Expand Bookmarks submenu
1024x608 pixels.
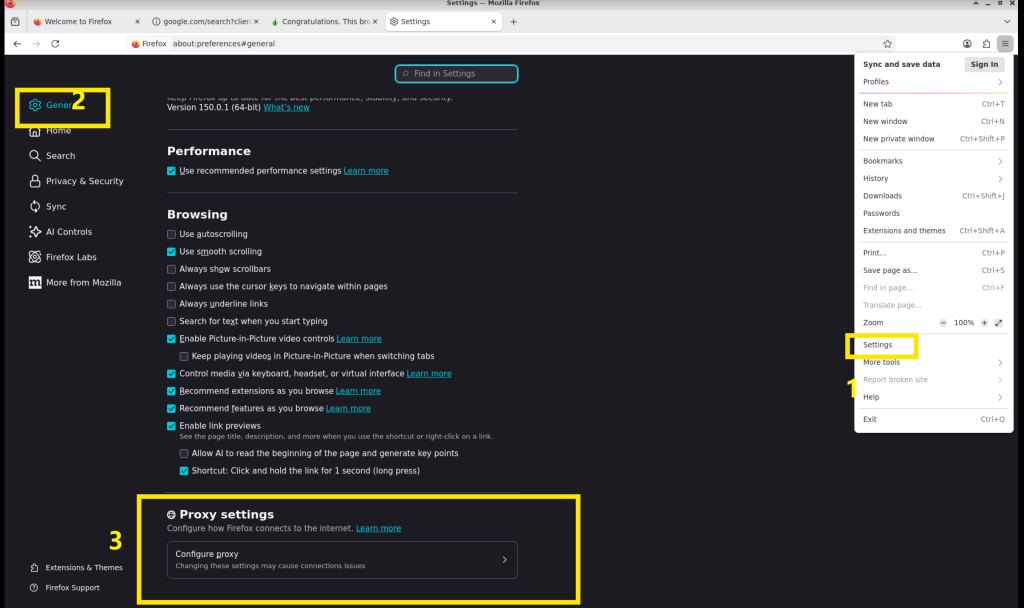point(933,161)
